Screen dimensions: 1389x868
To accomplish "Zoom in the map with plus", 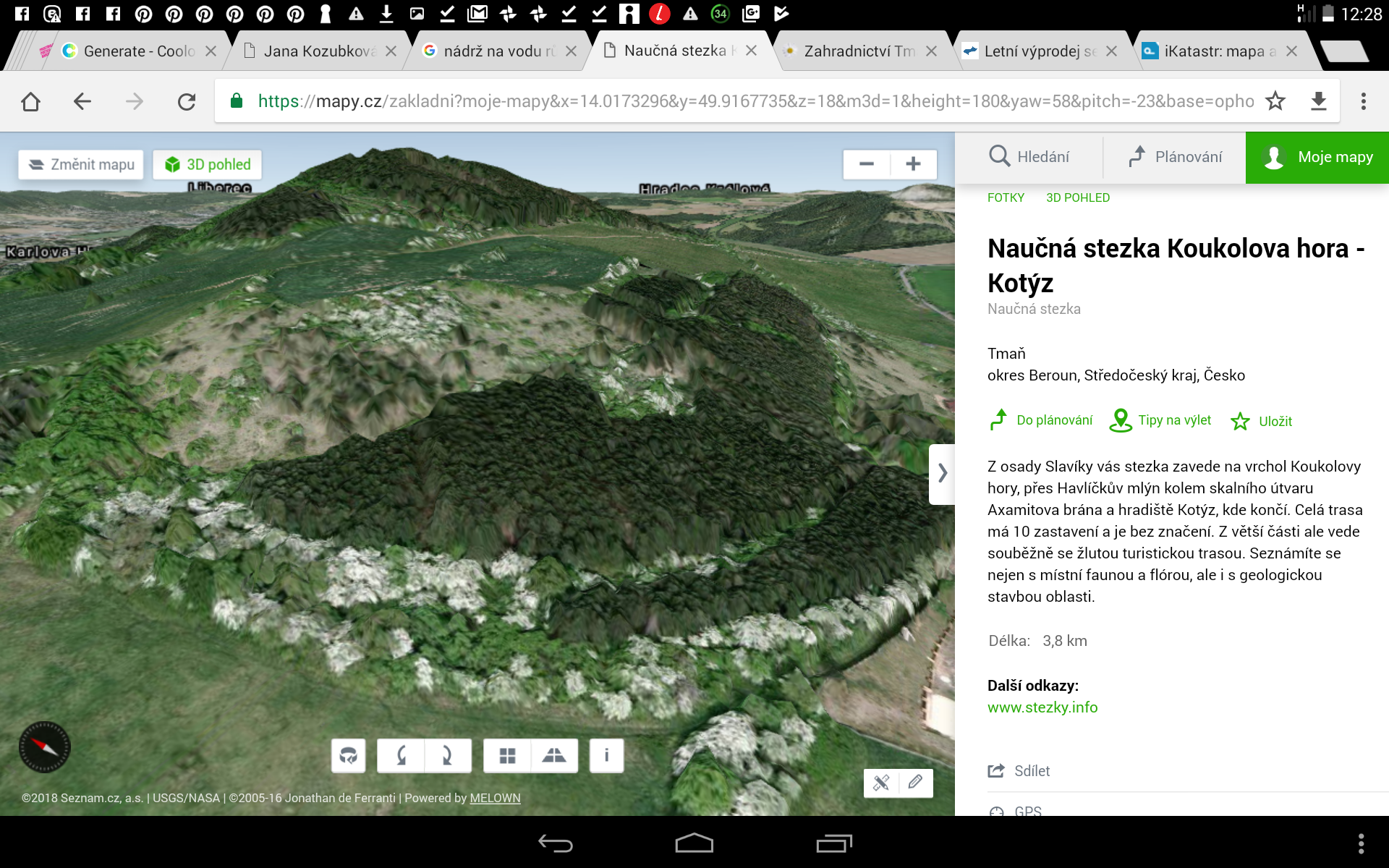I will point(913,164).
